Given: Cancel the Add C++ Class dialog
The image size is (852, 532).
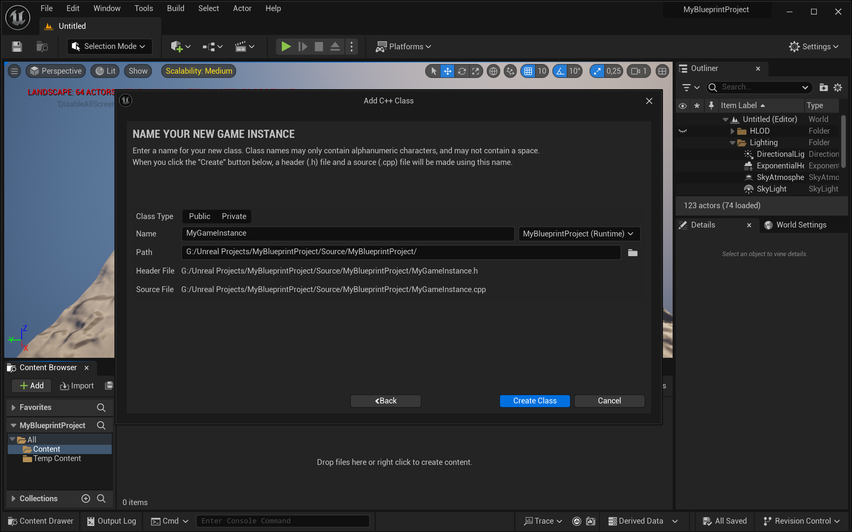Looking at the screenshot, I should 609,401.
